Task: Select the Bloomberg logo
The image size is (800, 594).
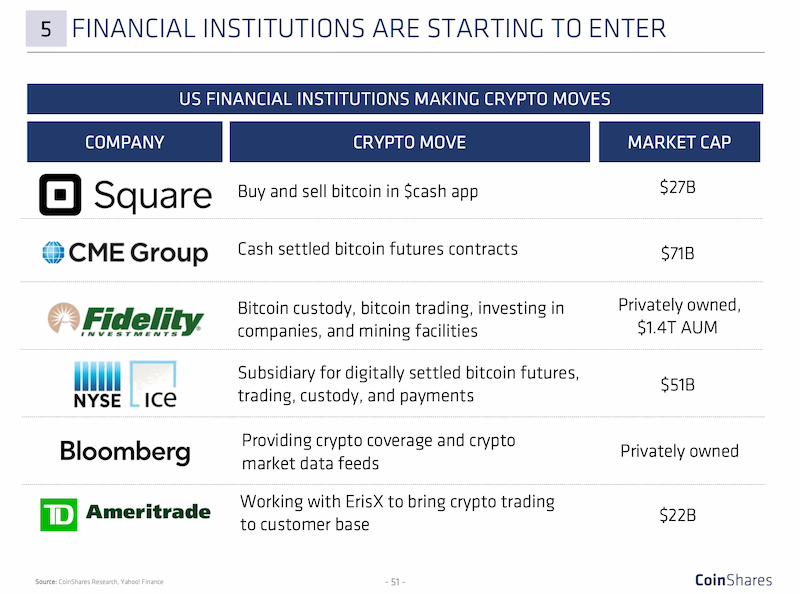Action: click(125, 452)
